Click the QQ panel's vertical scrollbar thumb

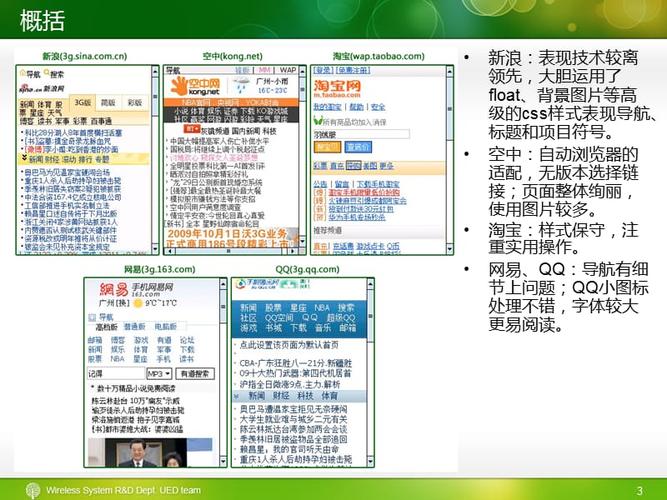(371, 316)
